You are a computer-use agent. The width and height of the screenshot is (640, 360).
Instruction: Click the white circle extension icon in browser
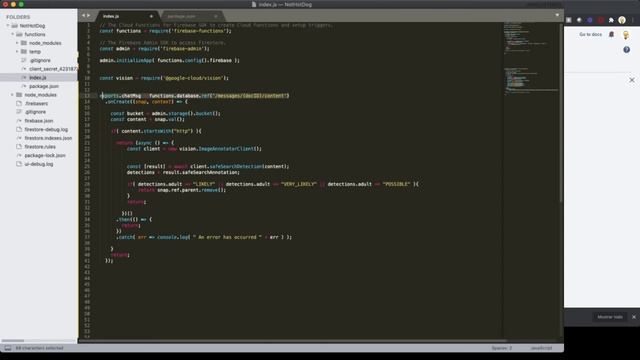click(x=579, y=20)
